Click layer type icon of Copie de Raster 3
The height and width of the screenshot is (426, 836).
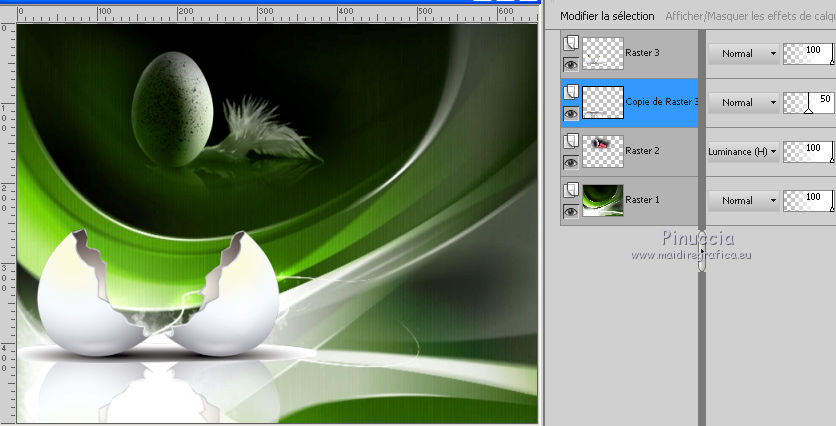click(571, 92)
